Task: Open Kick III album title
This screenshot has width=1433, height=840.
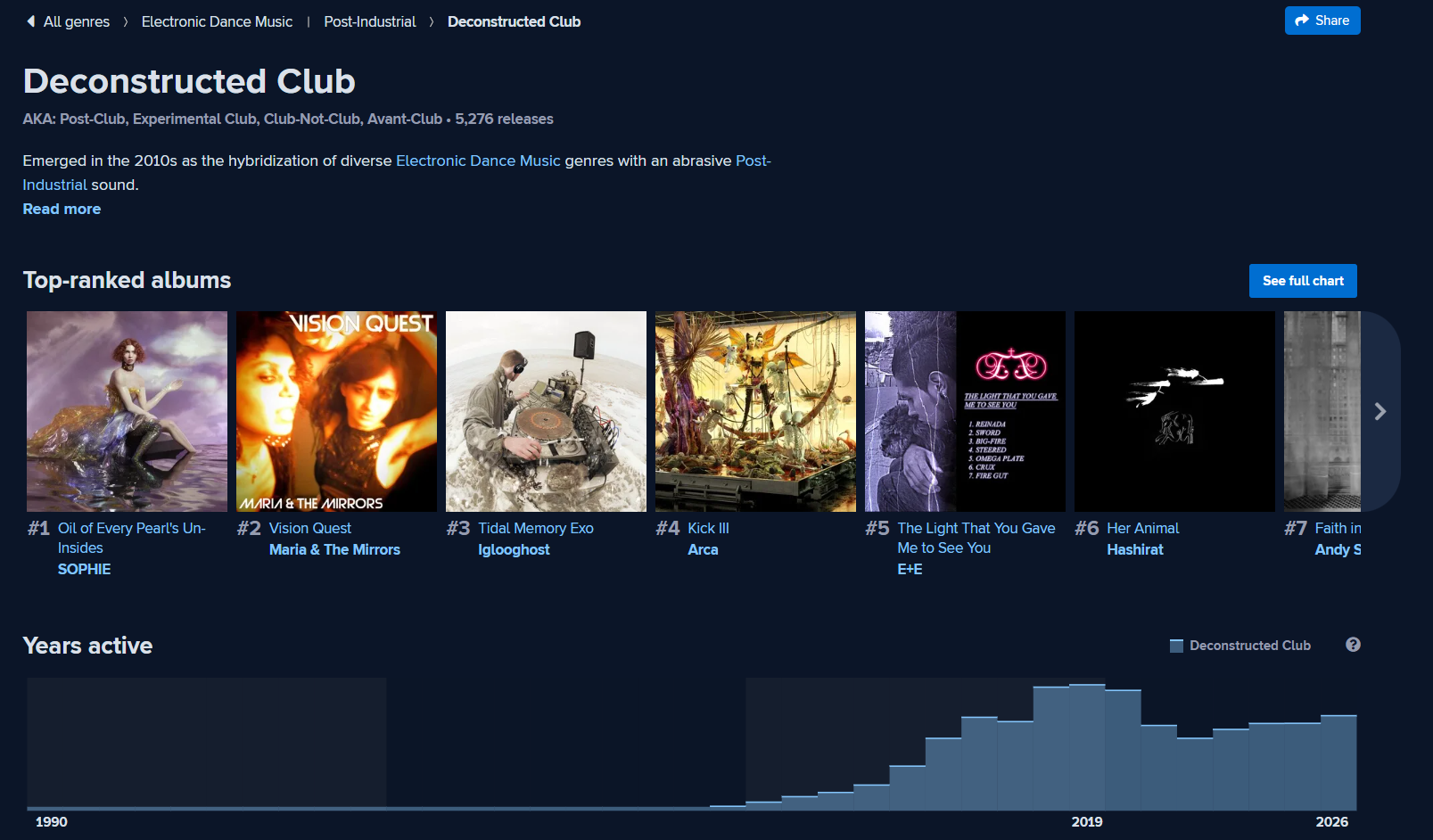Action: pos(708,528)
